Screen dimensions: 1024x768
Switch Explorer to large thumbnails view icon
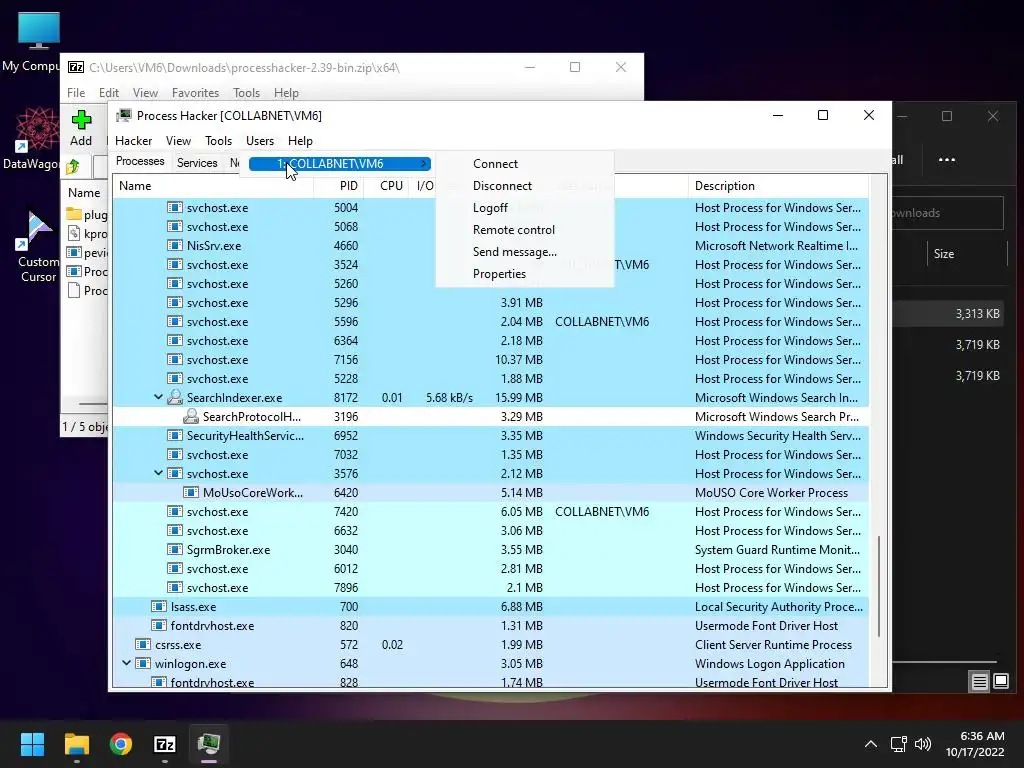click(1000, 682)
